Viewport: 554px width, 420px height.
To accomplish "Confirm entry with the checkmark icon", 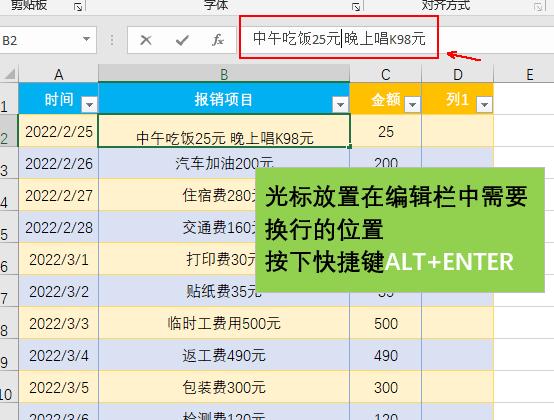I will pos(182,40).
